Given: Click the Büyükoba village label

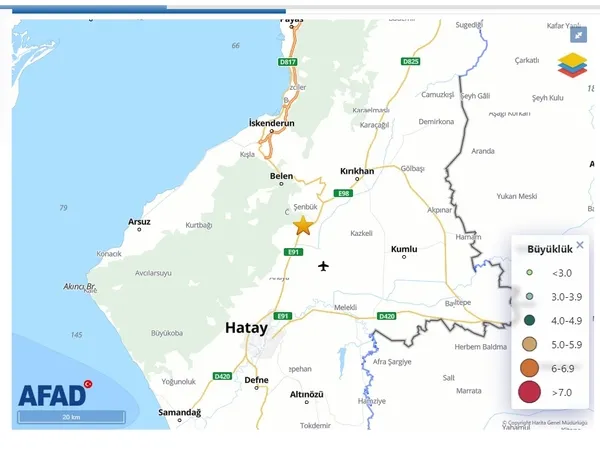Looking at the screenshot, I should (167, 333).
